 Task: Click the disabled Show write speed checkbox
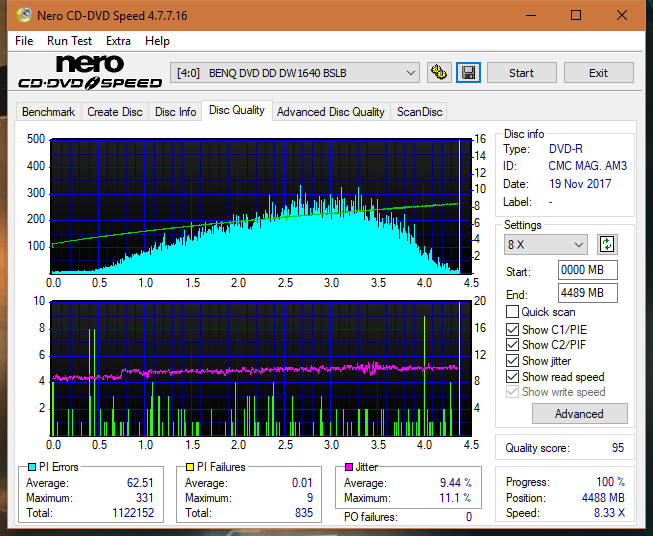[512, 392]
